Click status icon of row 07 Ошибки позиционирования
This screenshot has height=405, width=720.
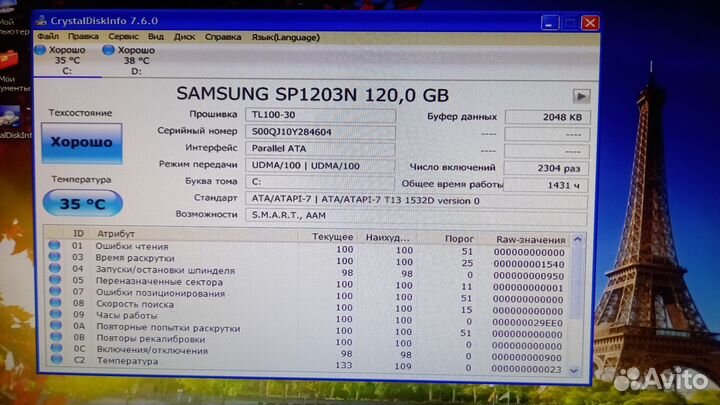click(55, 291)
